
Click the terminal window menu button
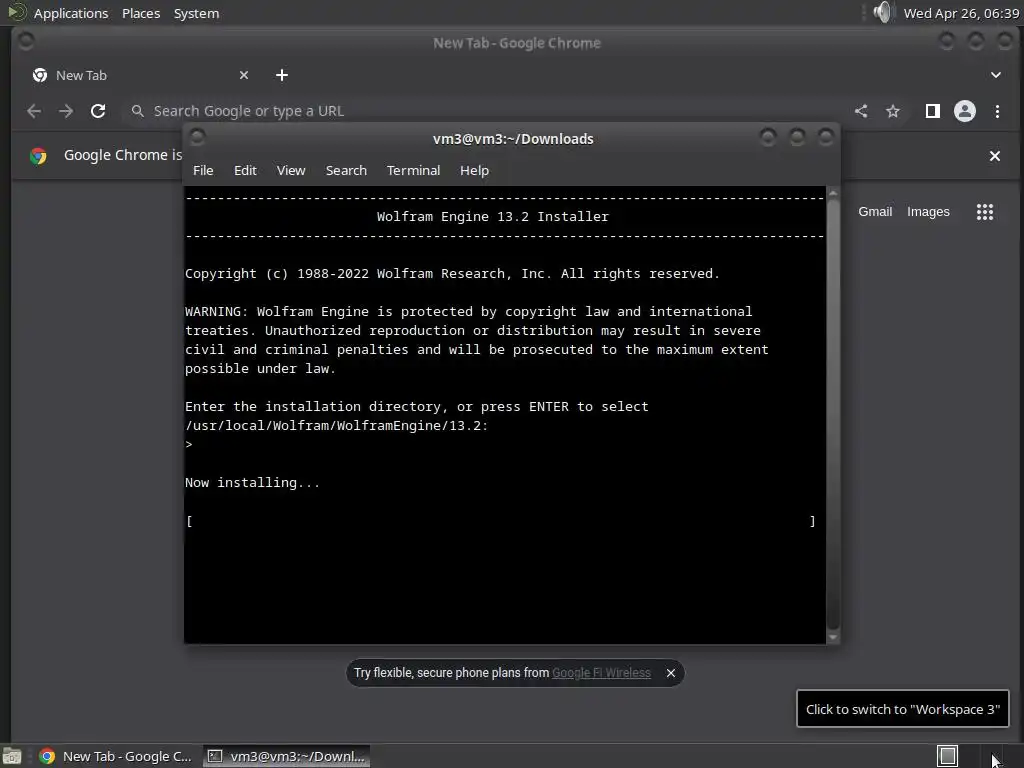(x=197, y=137)
